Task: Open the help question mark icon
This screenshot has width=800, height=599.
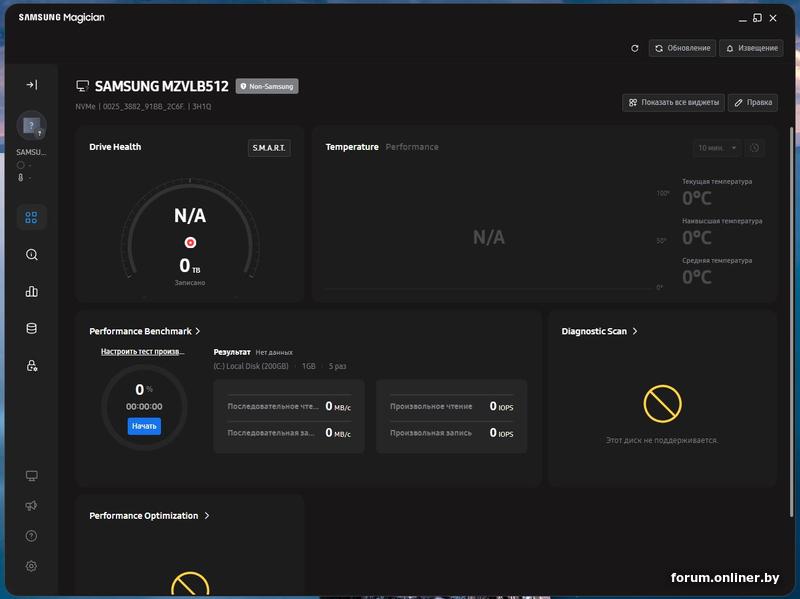Action: coord(31,536)
